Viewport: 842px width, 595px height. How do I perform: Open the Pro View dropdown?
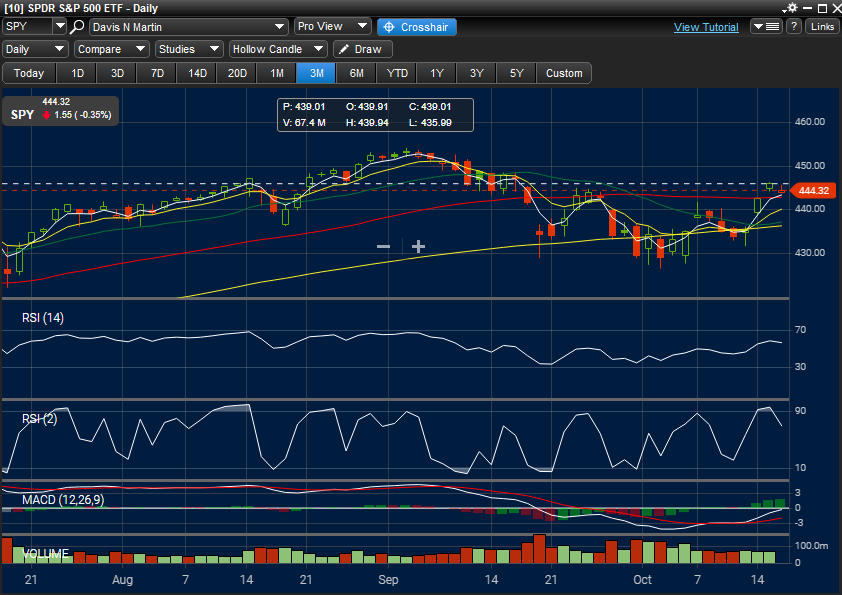332,26
